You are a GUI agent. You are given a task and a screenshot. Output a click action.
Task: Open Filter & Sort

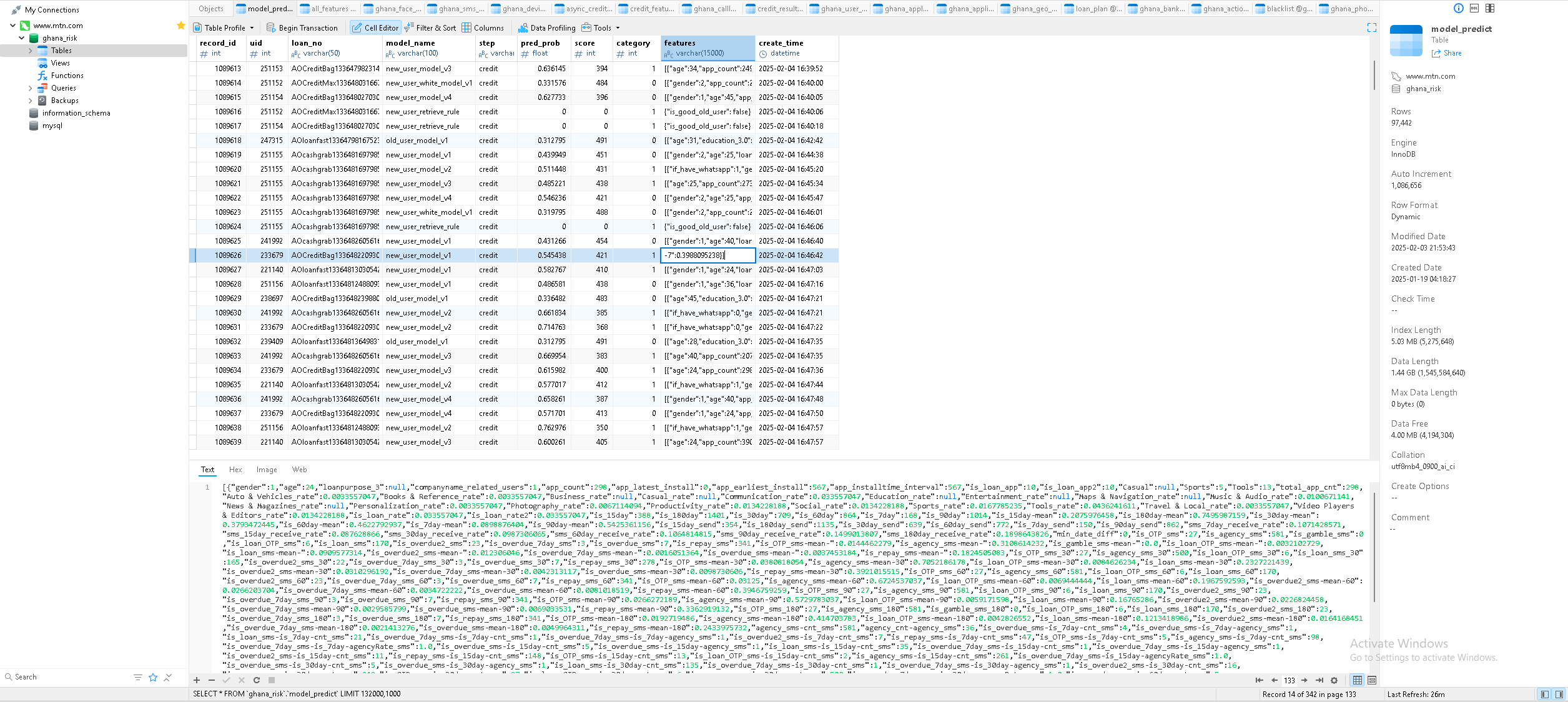pos(430,27)
